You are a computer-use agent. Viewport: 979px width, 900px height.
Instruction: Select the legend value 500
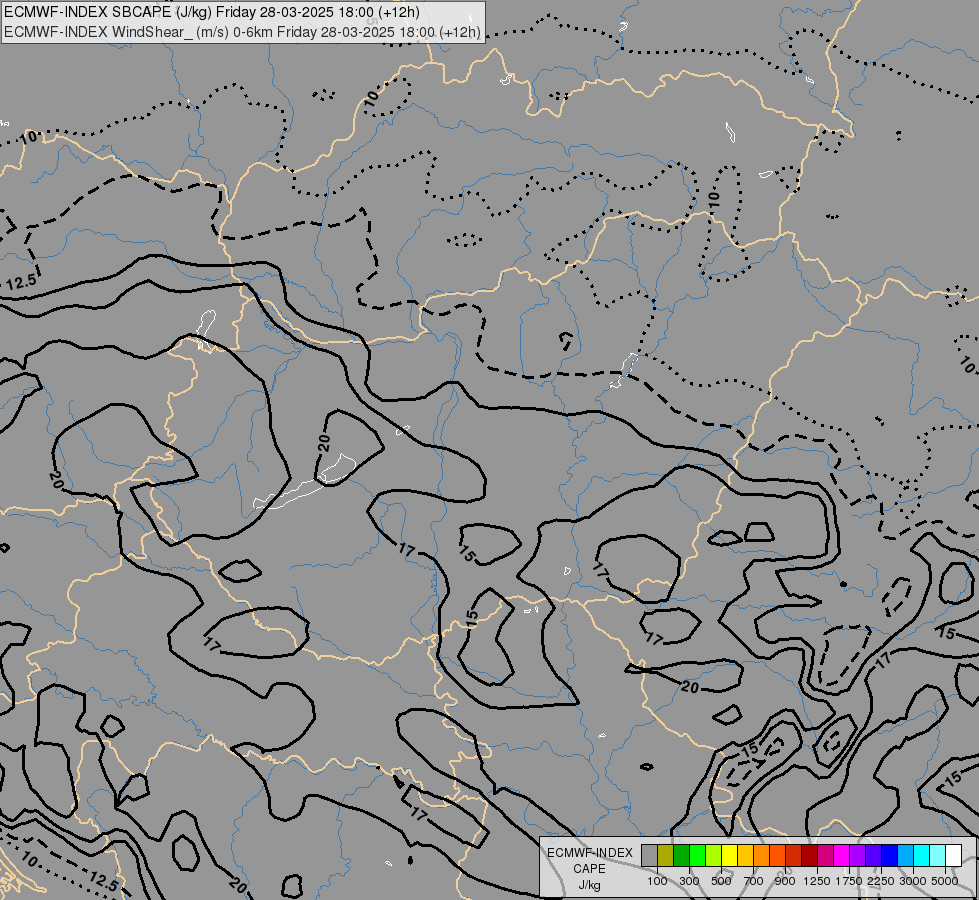pyautogui.click(x=721, y=881)
